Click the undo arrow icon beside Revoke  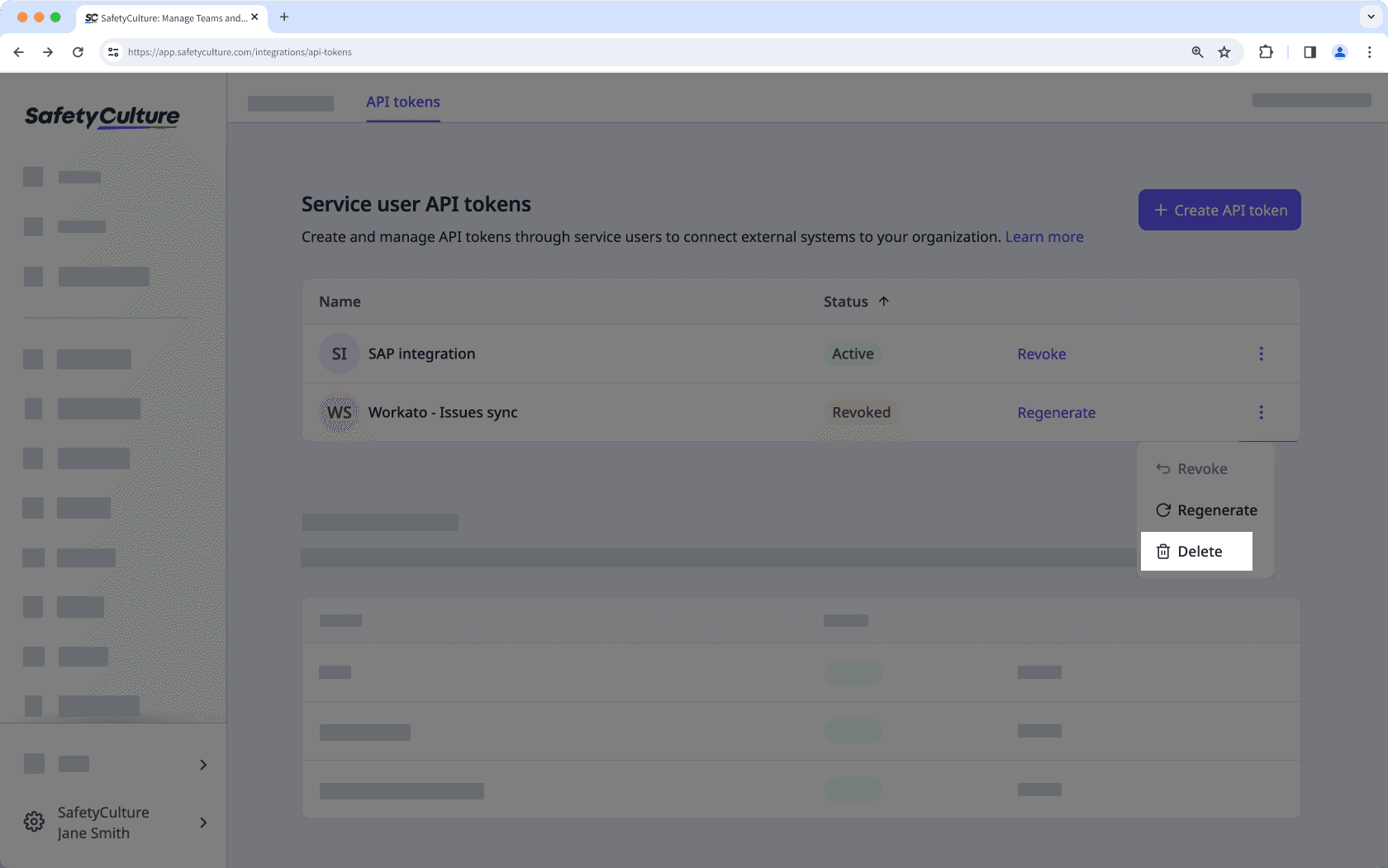pyautogui.click(x=1163, y=468)
